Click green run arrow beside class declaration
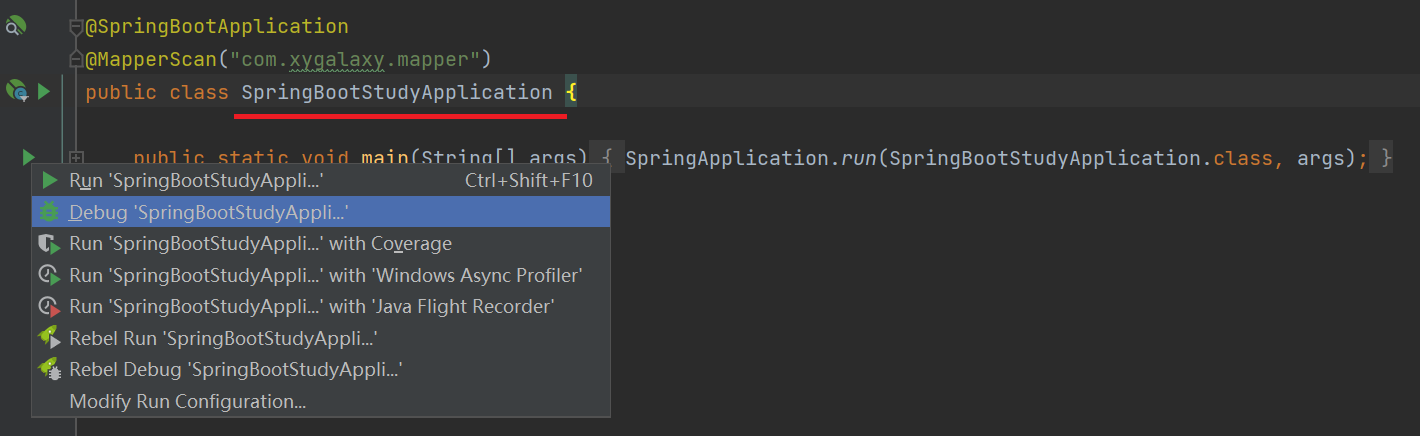The image size is (1420, 436). pyautogui.click(x=43, y=92)
